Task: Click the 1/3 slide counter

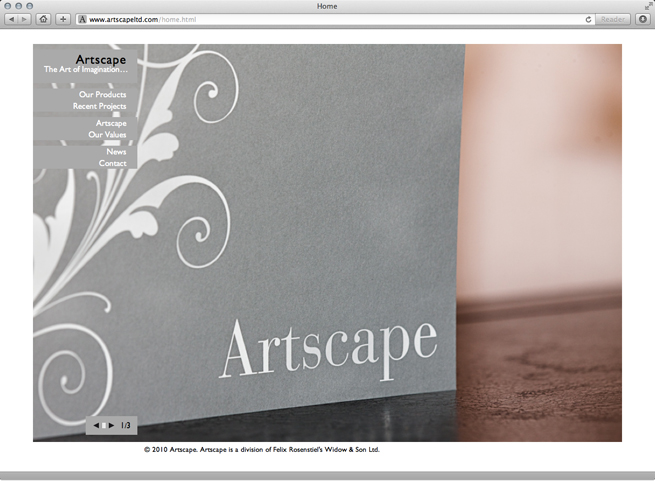Action: pyautogui.click(x=125, y=425)
